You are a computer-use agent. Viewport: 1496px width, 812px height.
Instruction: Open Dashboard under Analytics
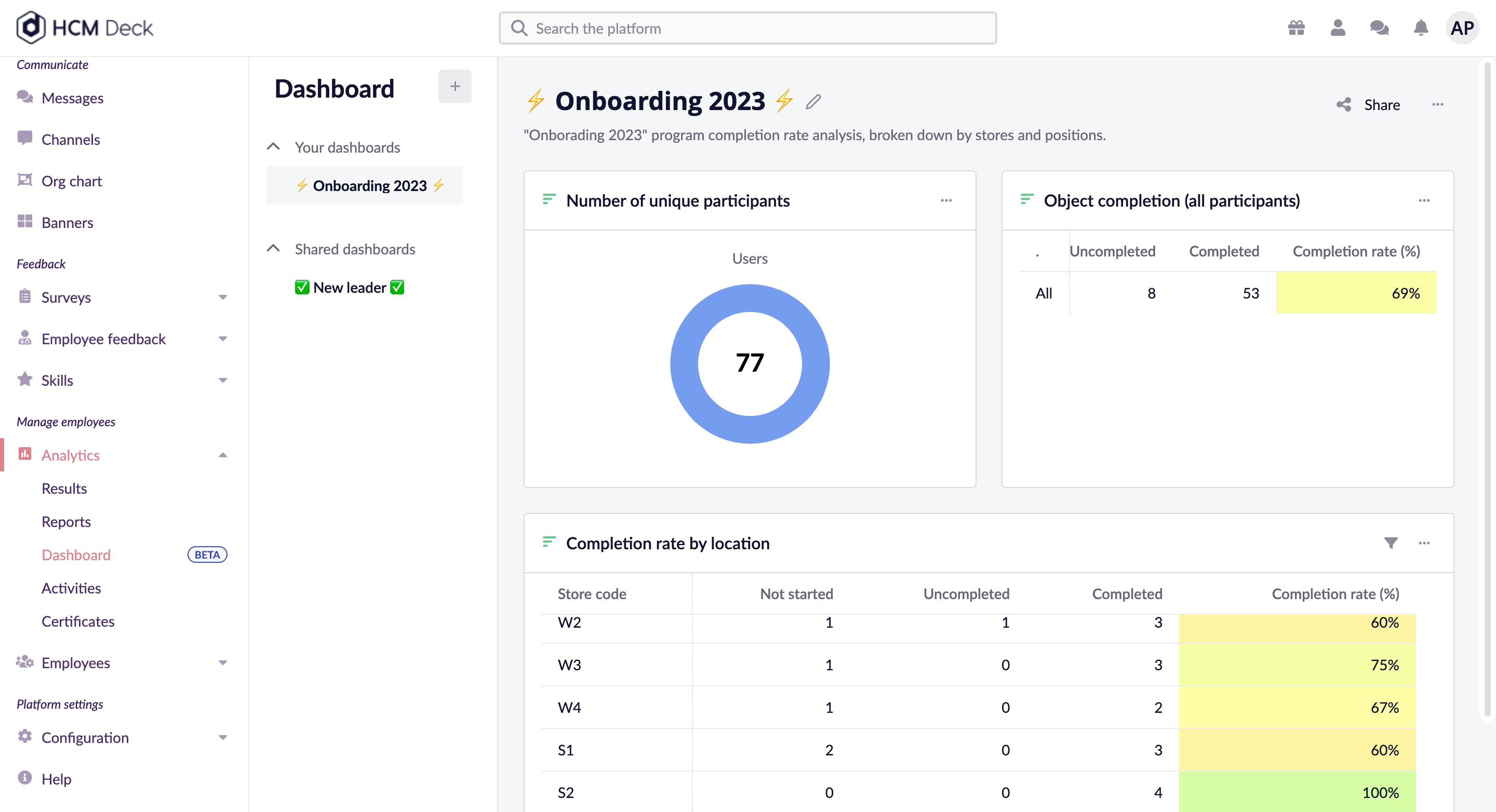tap(76, 554)
